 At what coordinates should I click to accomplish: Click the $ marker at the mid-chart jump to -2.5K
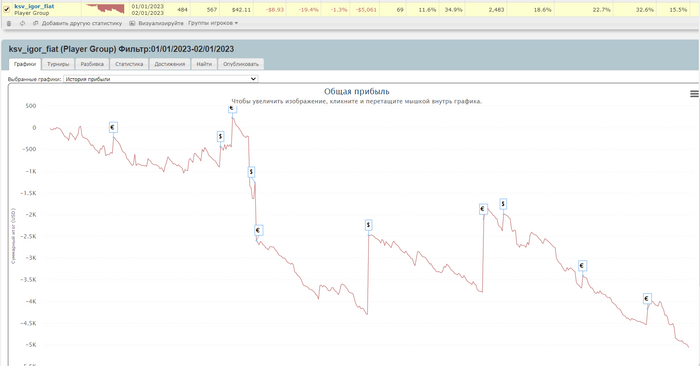pos(368,225)
